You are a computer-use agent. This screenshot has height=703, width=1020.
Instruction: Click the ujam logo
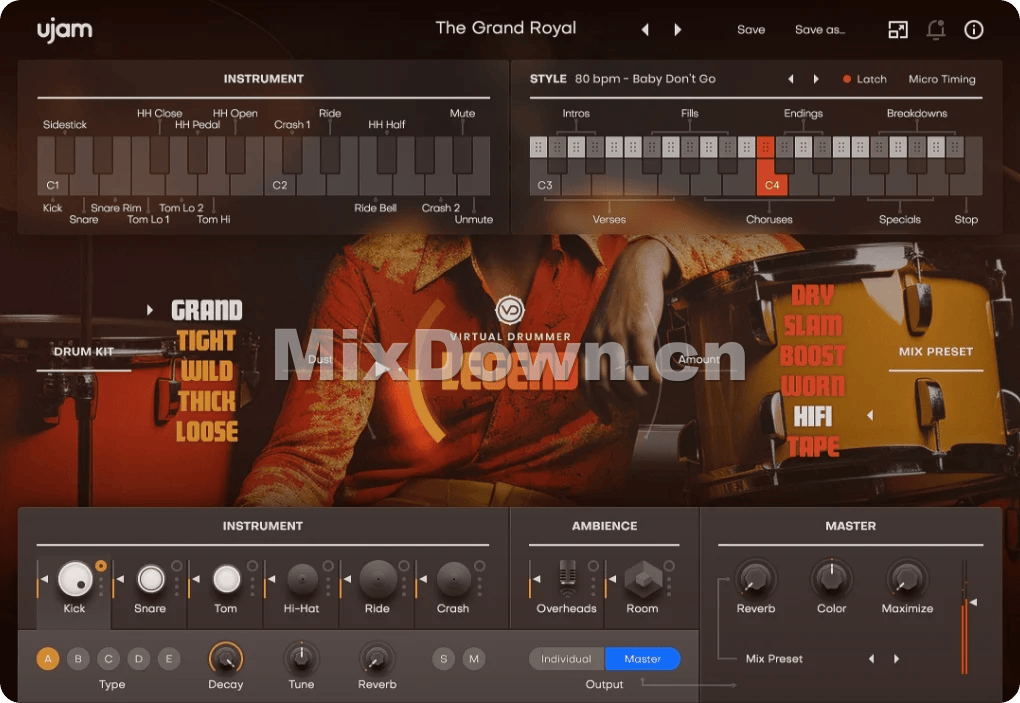[x=64, y=30]
